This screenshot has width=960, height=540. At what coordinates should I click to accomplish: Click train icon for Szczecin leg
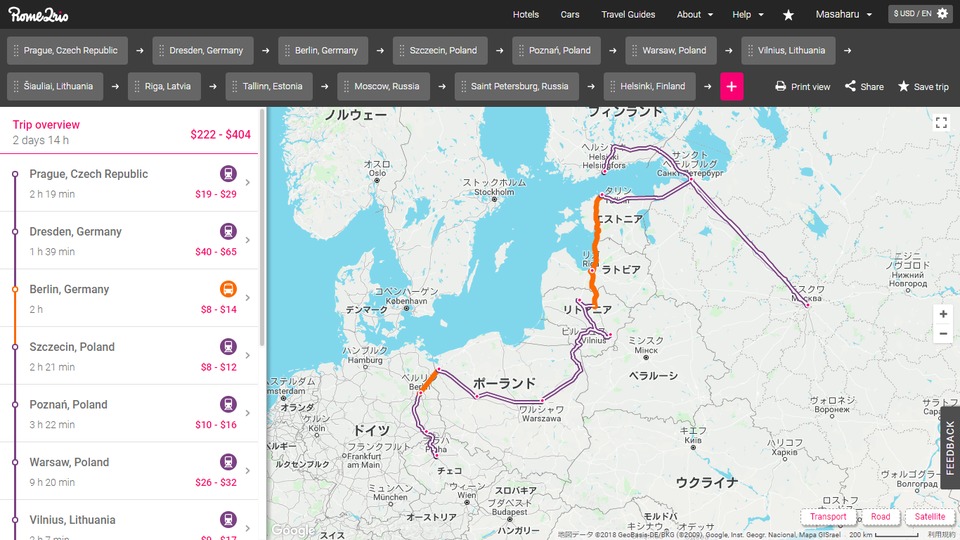coord(228,346)
